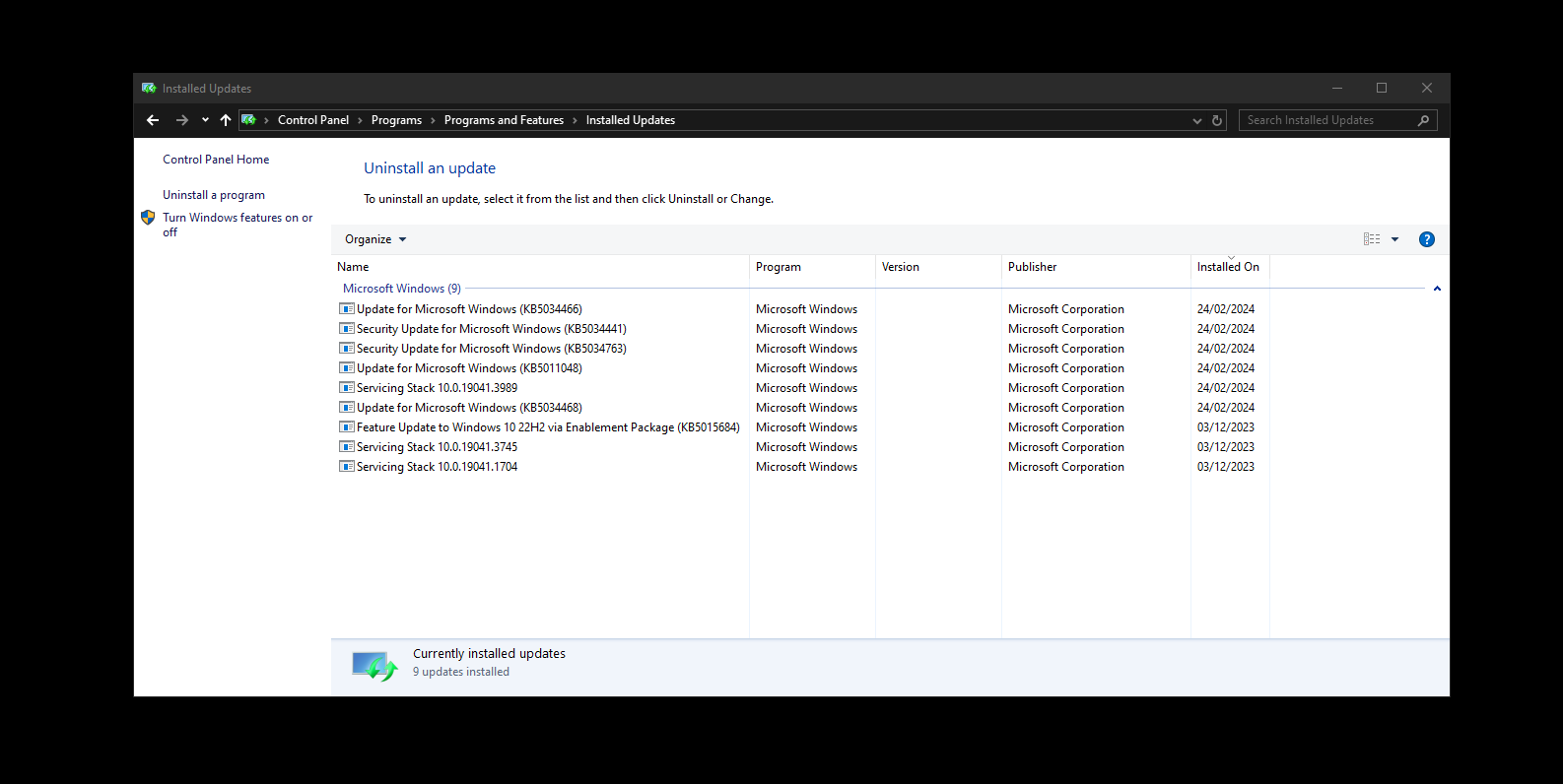Open the Organize menu
This screenshot has height=784, width=1563.
(375, 239)
